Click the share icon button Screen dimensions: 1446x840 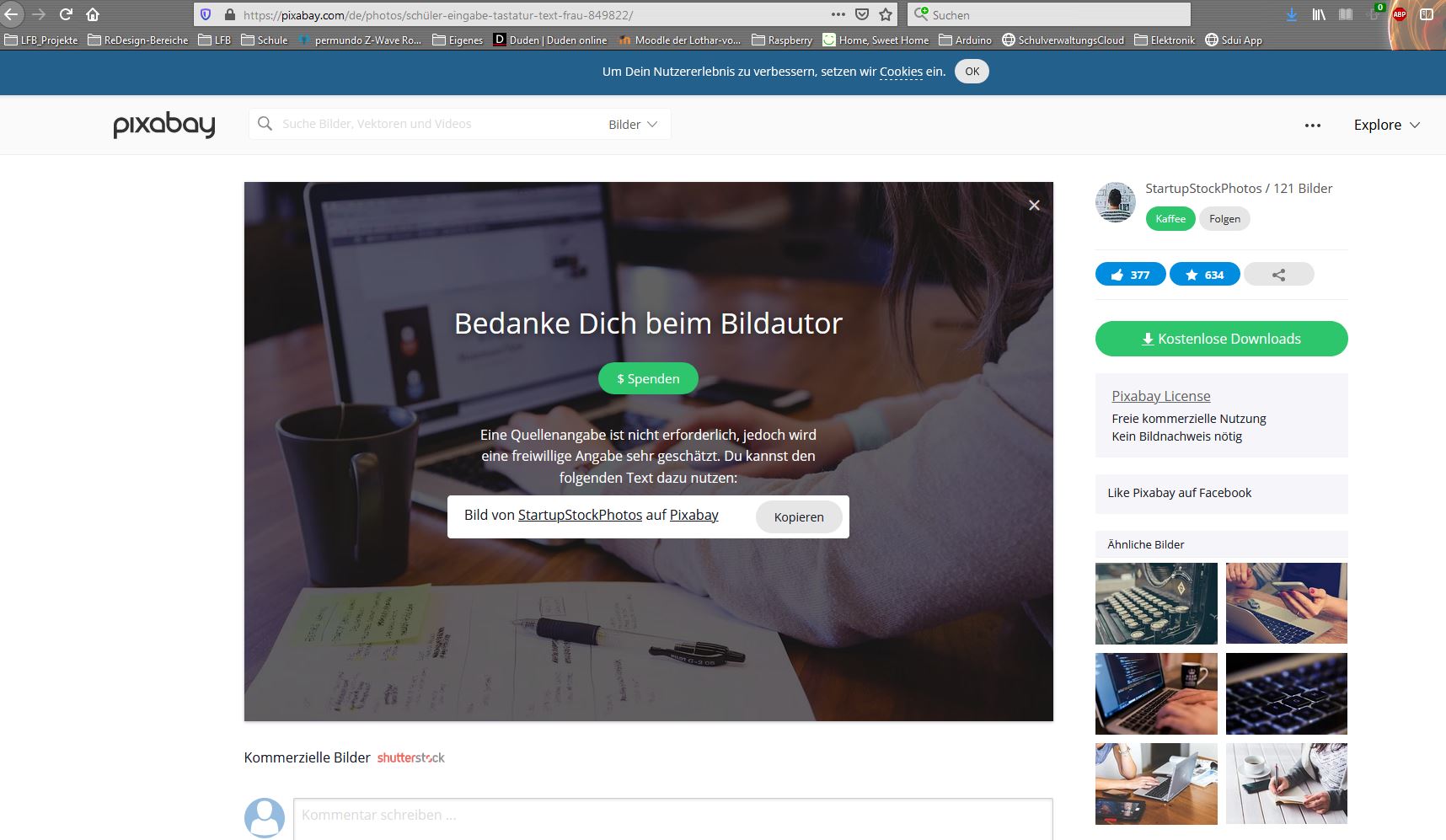coord(1278,275)
